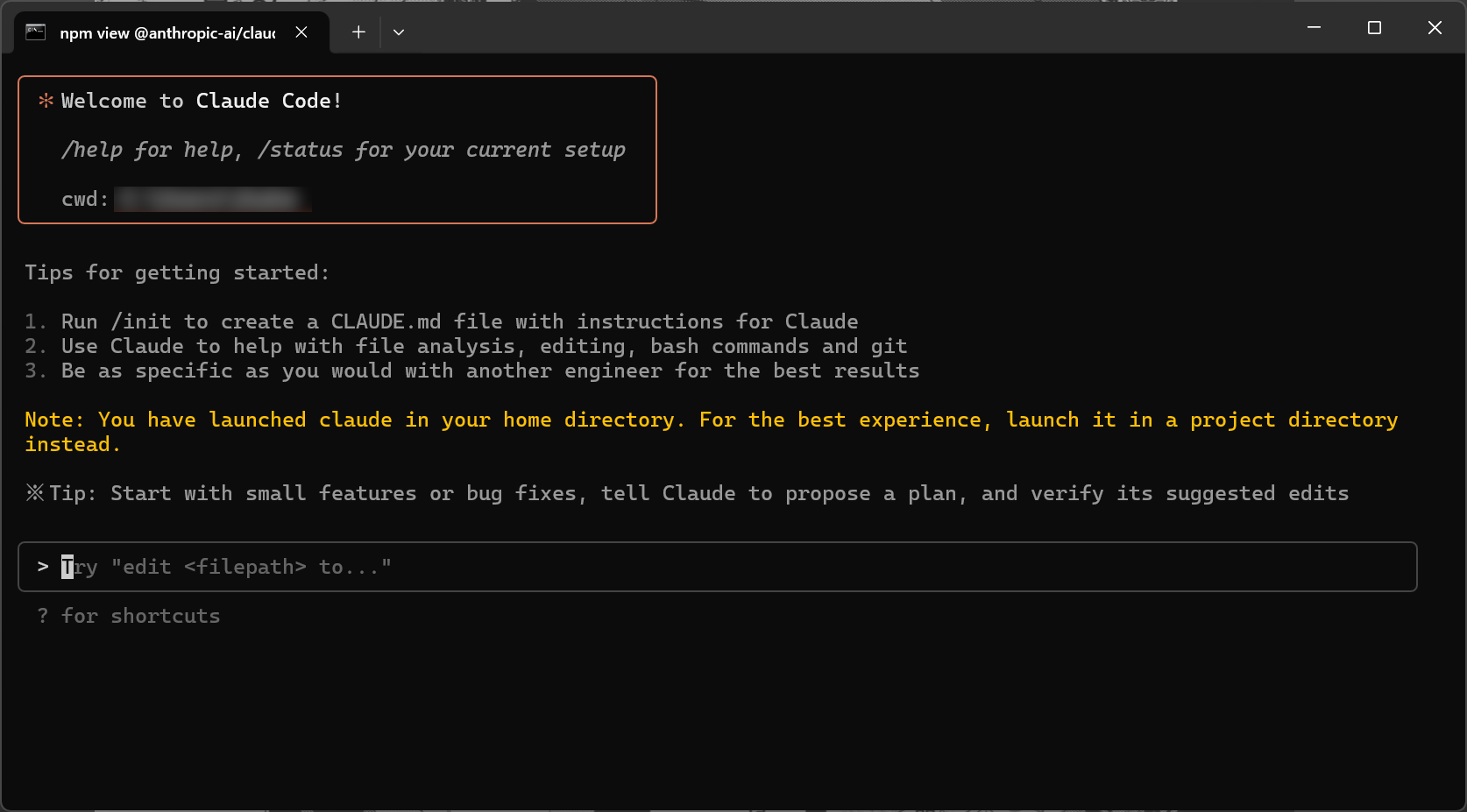
Task: Click tip 1 about running /init
Action: [x=442, y=321]
